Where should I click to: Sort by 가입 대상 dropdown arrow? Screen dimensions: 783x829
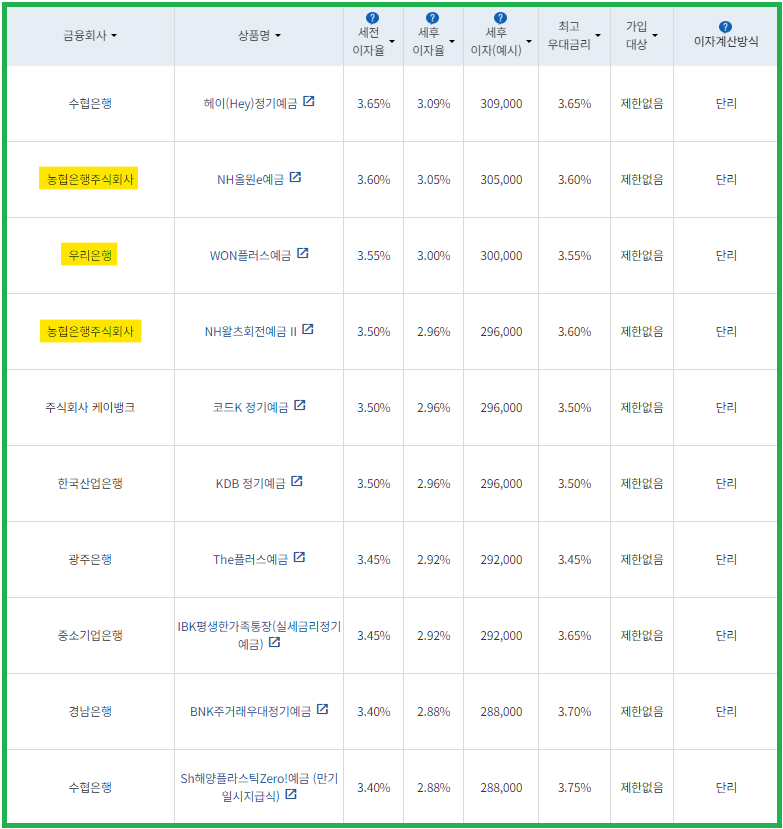(655, 36)
